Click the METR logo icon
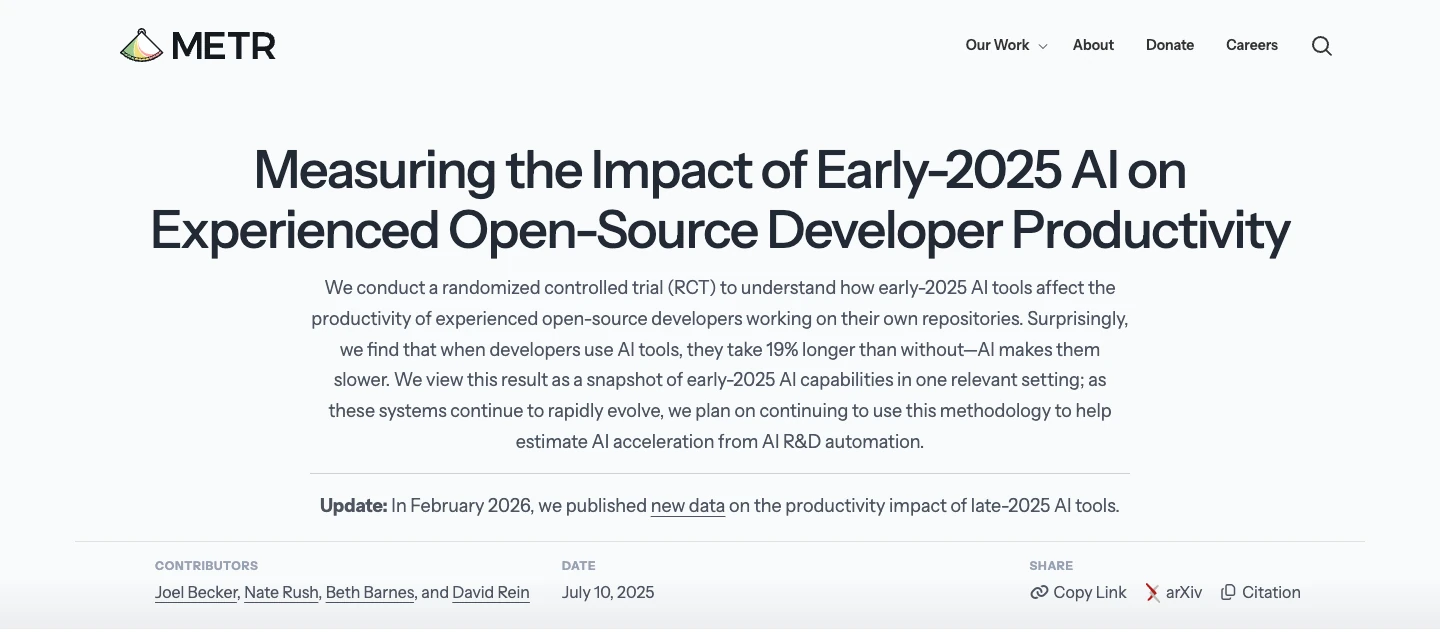Viewport: 1440px width, 635px height. [141, 45]
